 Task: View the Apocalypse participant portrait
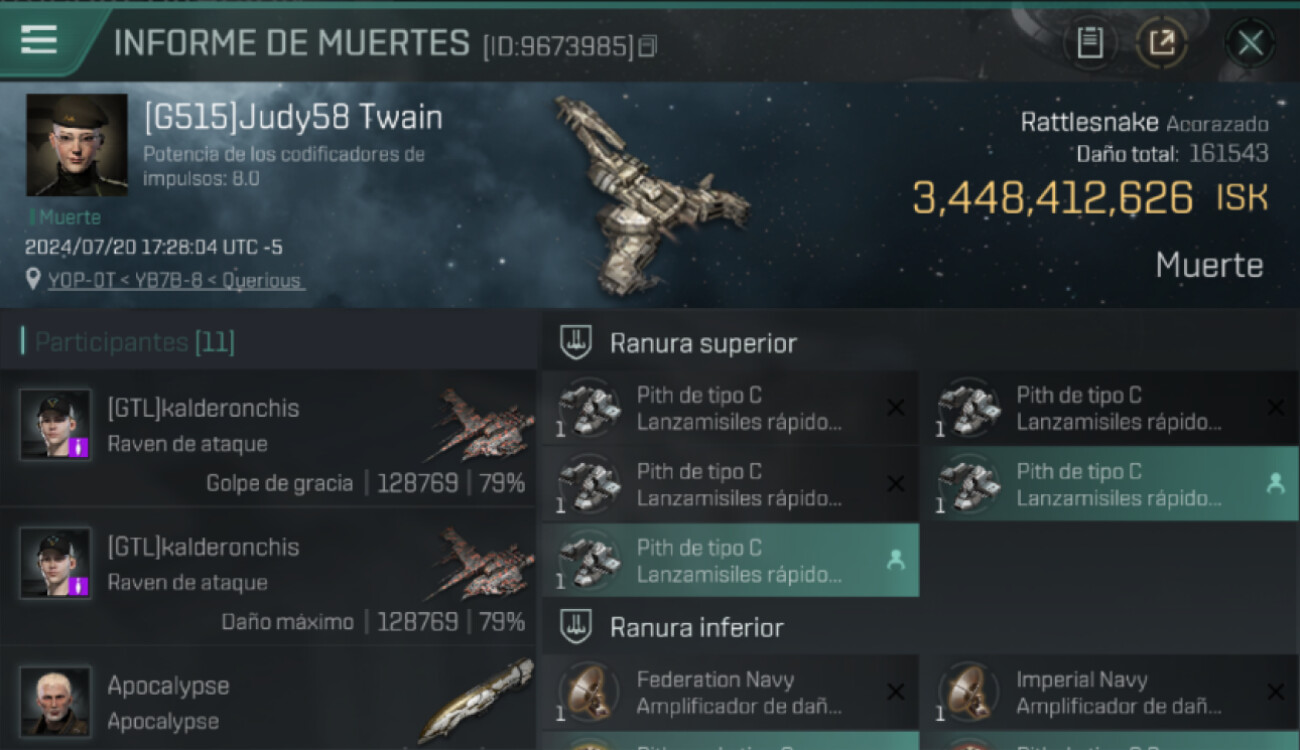[x=55, y=702]
